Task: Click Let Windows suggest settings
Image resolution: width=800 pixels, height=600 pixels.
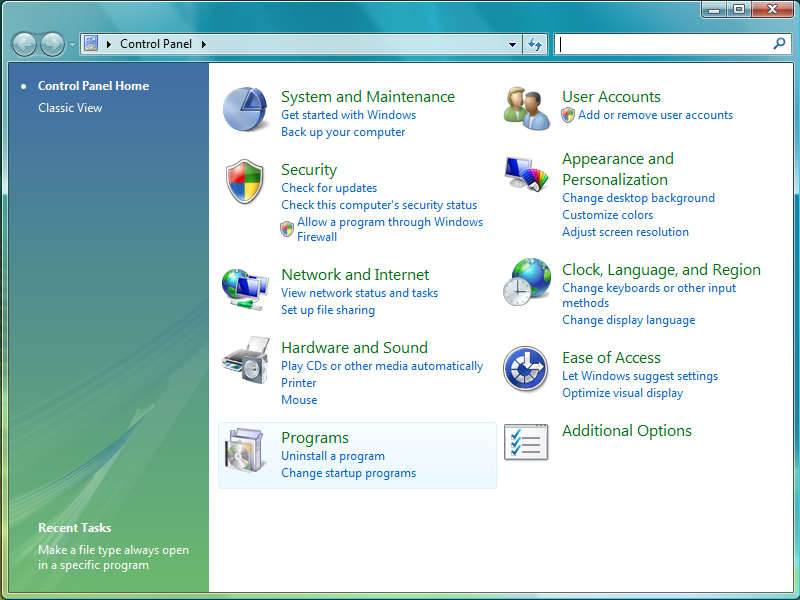Action: (x=640, y=376)
